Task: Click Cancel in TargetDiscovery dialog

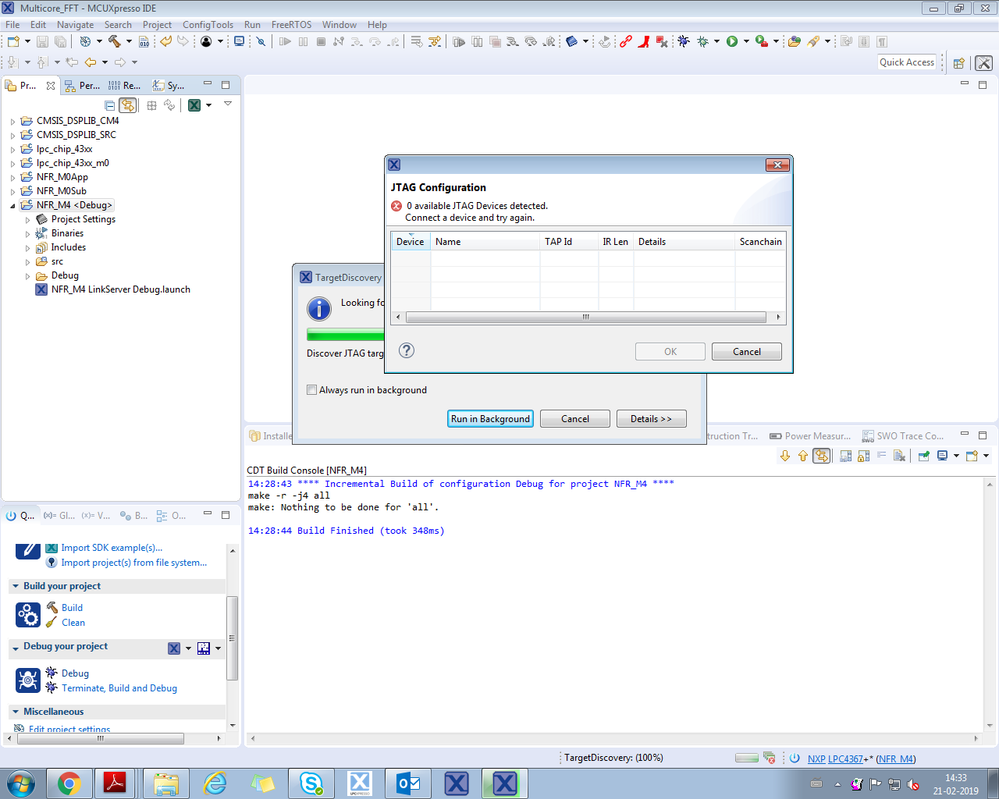Action: pyautogui.click(x=575, y=419)
